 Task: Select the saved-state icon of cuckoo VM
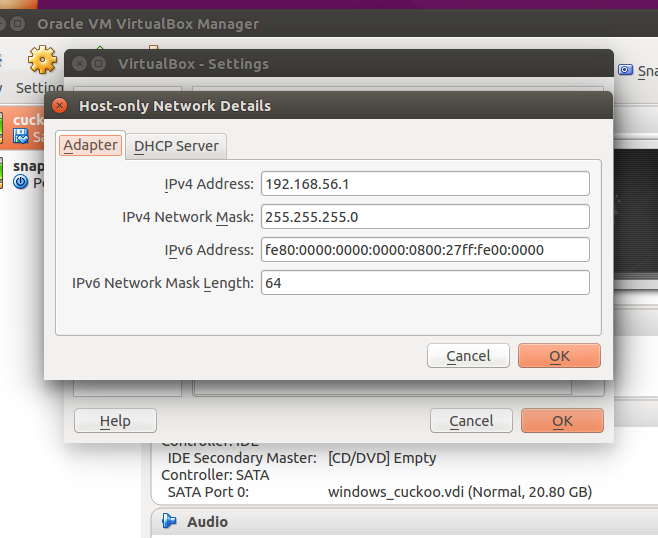pos(21,136)
